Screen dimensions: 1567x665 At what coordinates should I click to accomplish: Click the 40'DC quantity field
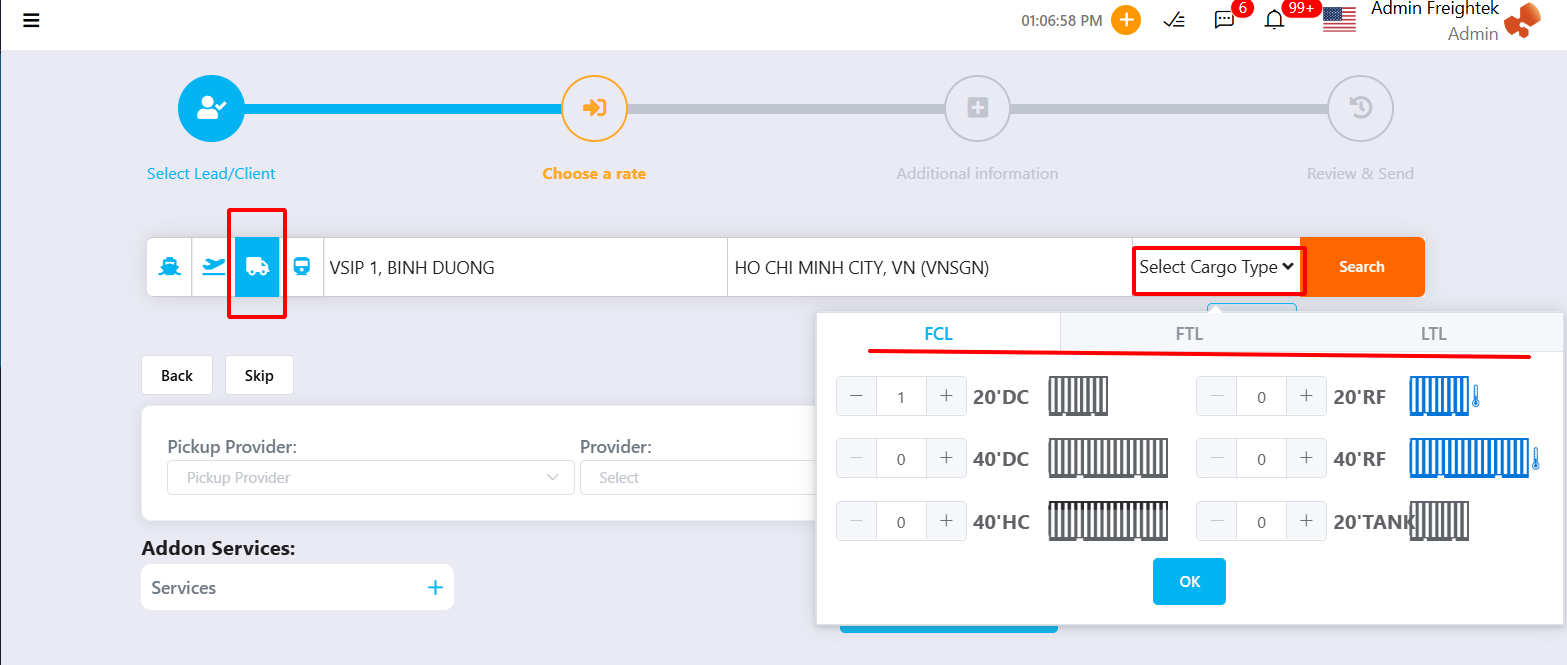[x=901, y=459]
